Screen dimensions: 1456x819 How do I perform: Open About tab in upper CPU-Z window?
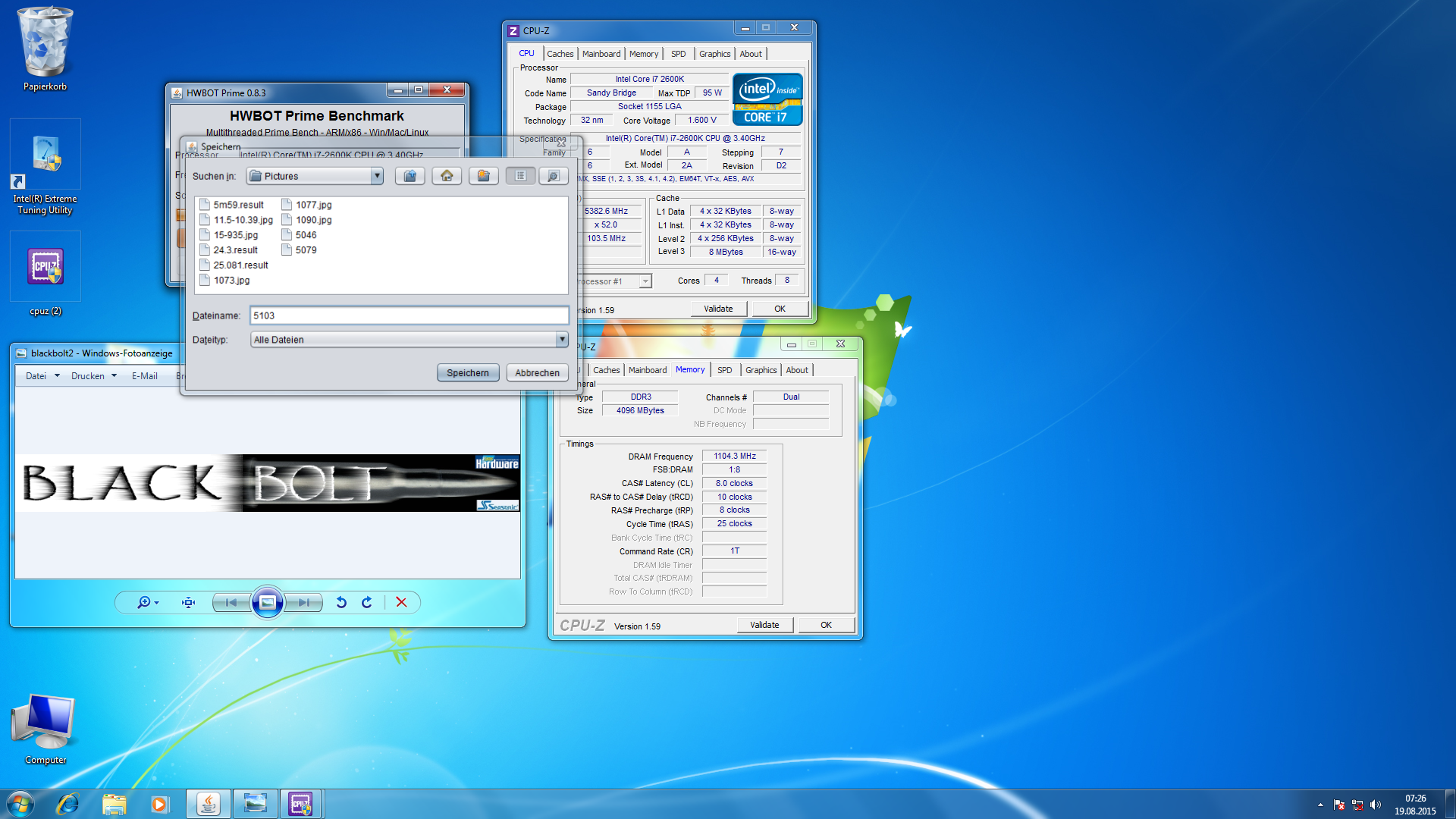pyautogui.click(x=751, y=54)
